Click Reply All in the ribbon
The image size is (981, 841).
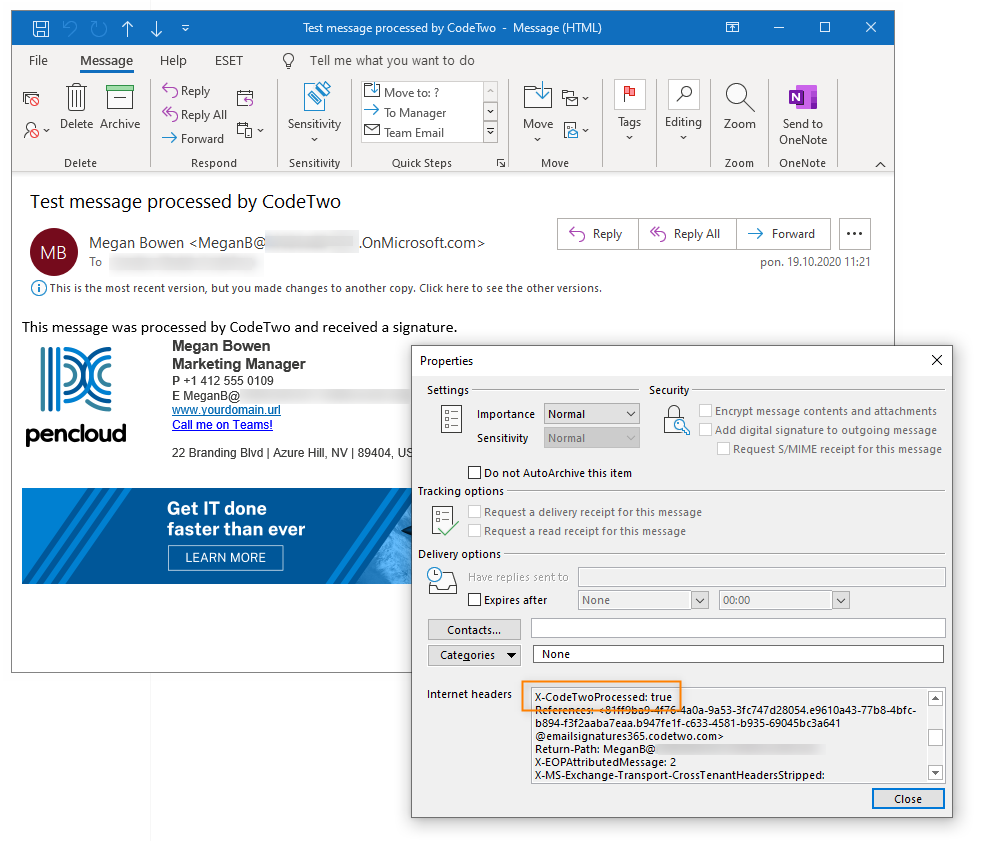[194, 115]
